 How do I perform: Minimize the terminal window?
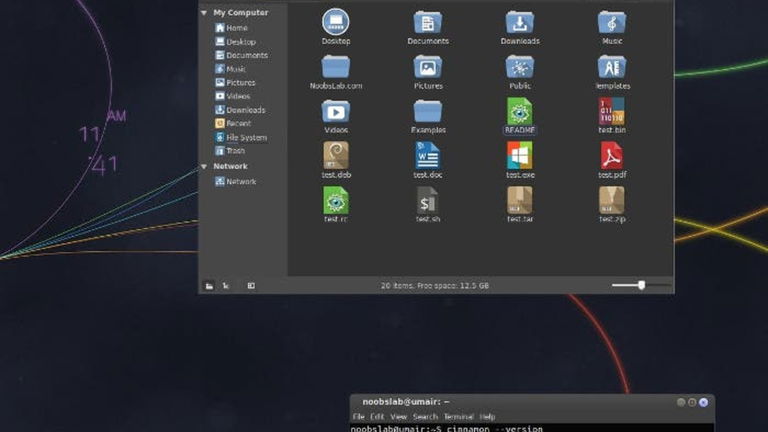(x=681, y=402)
